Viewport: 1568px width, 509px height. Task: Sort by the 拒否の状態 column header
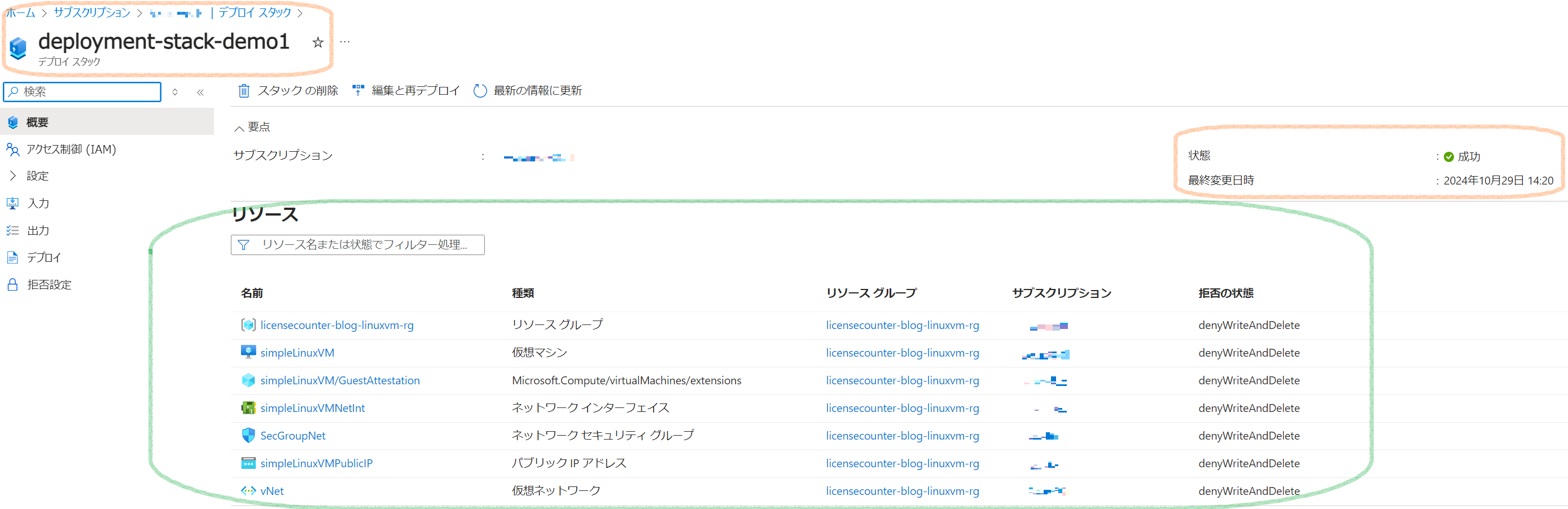coord(1226,293)
